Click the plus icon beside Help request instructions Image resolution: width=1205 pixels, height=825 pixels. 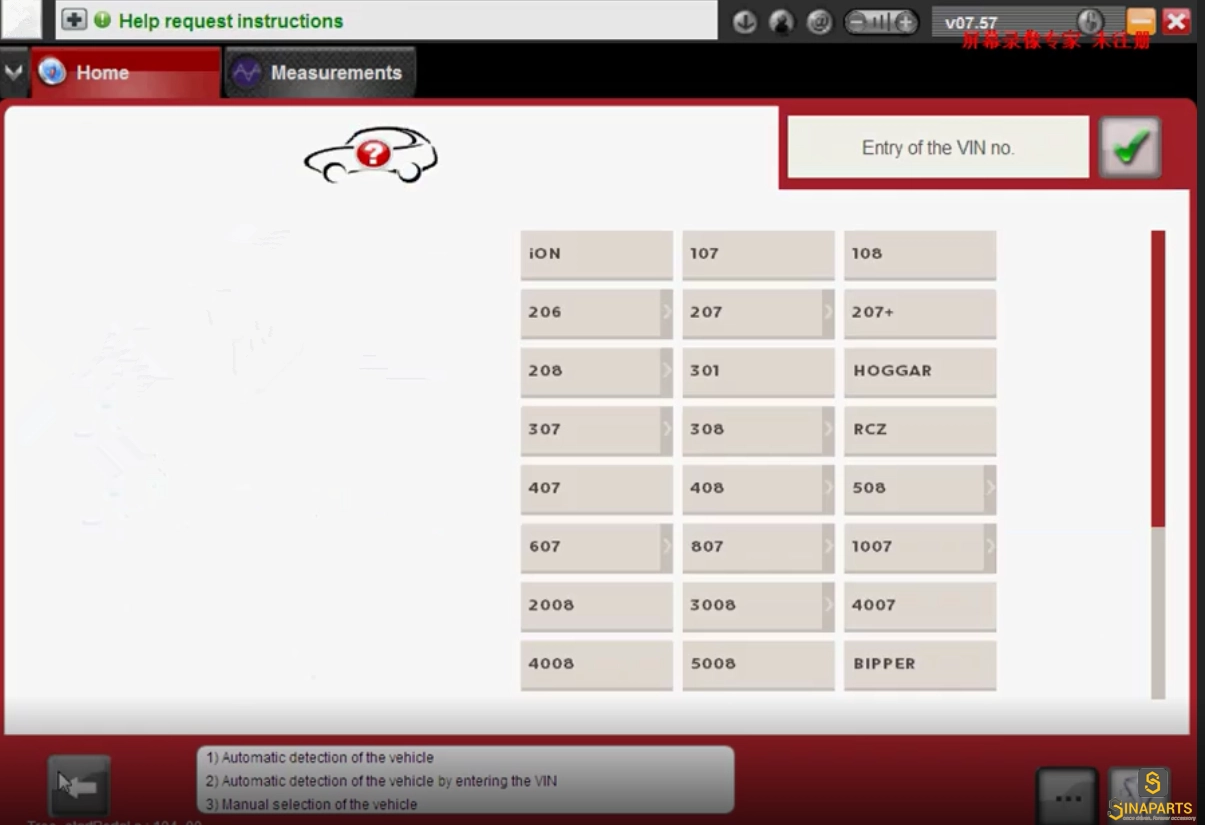coord(74,20)
